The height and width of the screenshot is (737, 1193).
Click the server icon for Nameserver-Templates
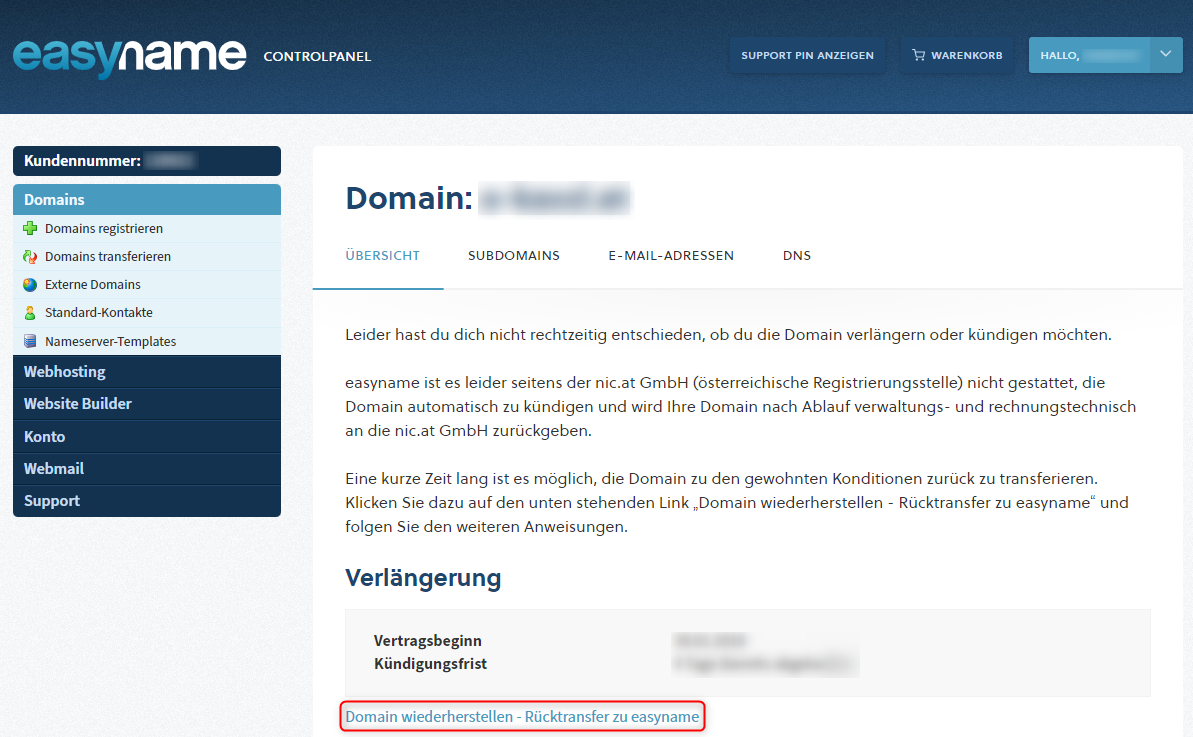click(x=30, y=341)
